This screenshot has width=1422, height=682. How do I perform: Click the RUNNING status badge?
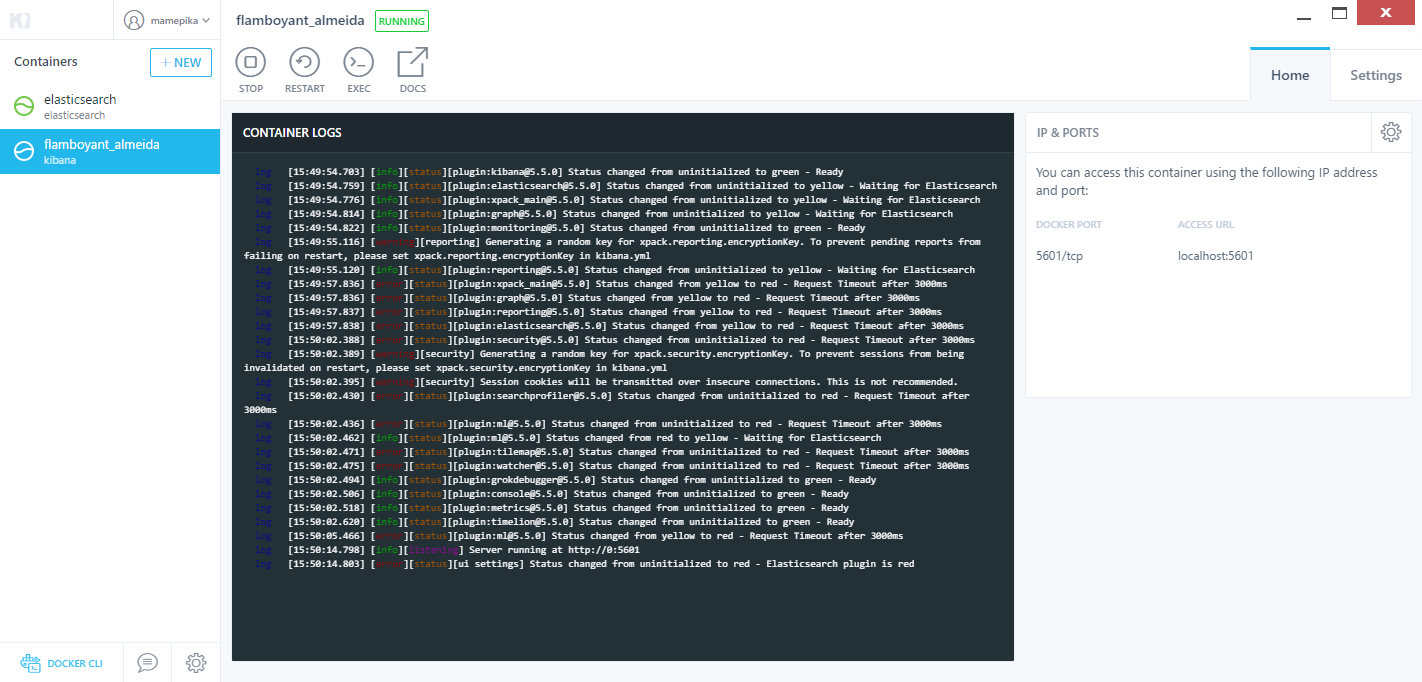click(402, 21)
